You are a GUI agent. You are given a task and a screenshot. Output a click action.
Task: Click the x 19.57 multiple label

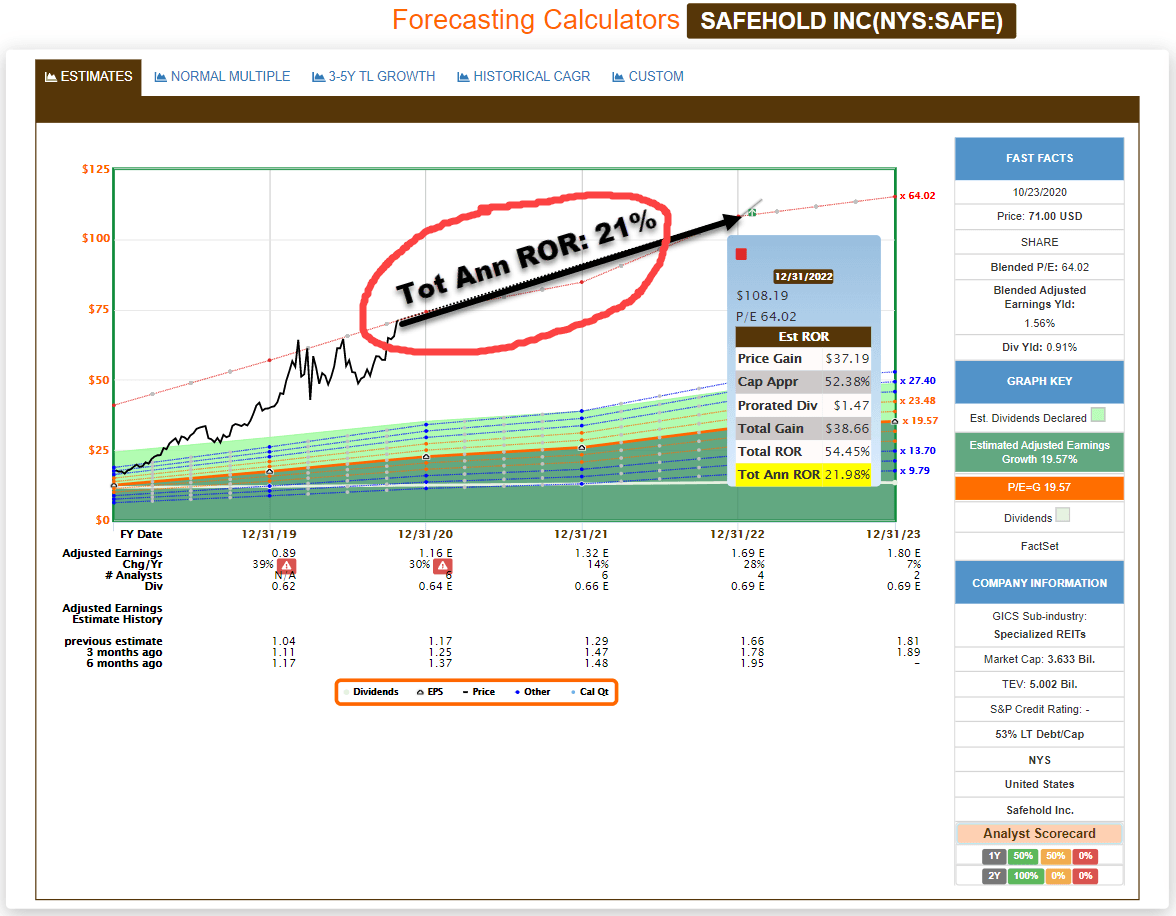click(920, 421)
